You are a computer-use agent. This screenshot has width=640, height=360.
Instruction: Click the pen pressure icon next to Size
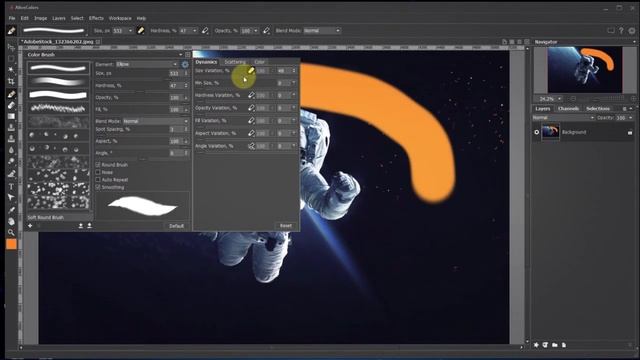pyautogui.click(x=141, y=31)
